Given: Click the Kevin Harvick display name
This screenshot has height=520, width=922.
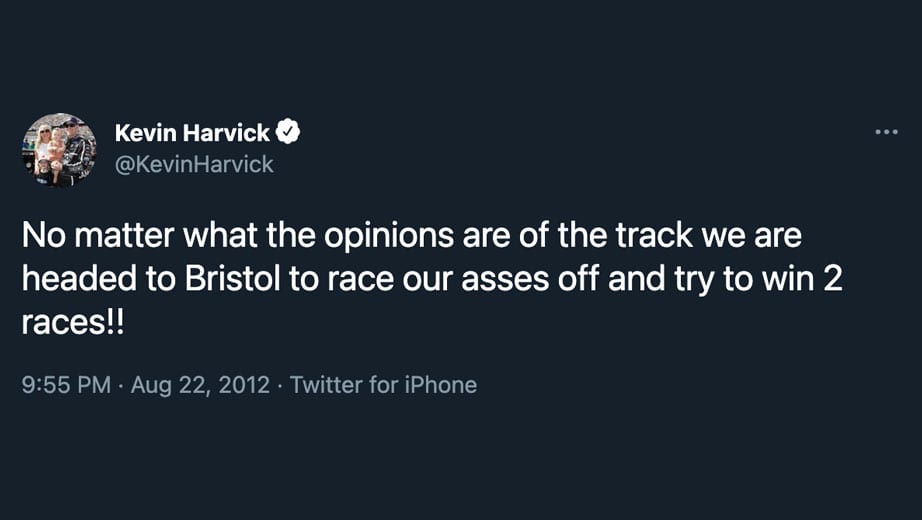Looking at the screenshot, I should tap(192, 132).
